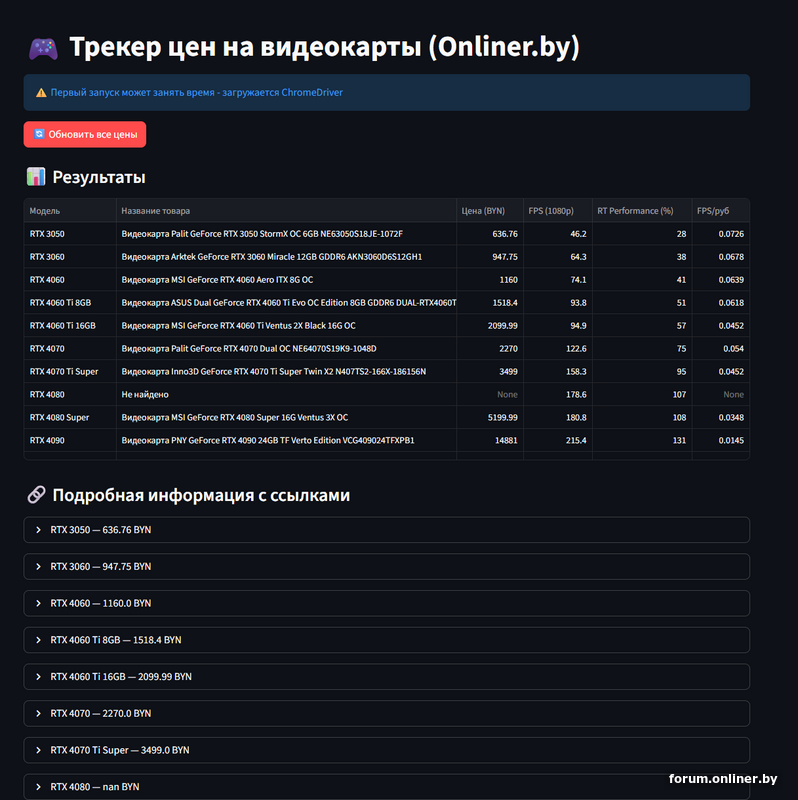Screen dimensions: 798x800
Task: Click the 131 RT performance cell
Action: click(642, 440)
